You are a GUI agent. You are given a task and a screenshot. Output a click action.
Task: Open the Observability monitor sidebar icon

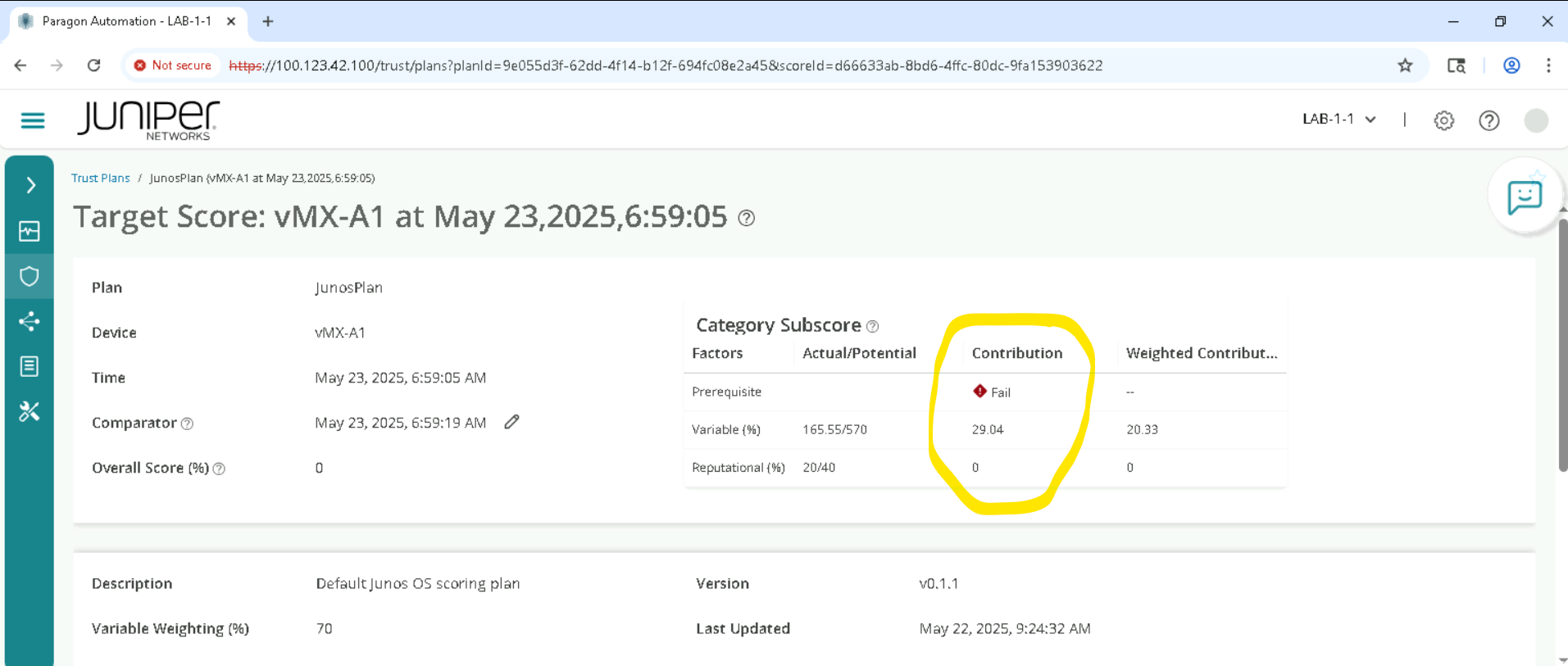tap(30, 232)
